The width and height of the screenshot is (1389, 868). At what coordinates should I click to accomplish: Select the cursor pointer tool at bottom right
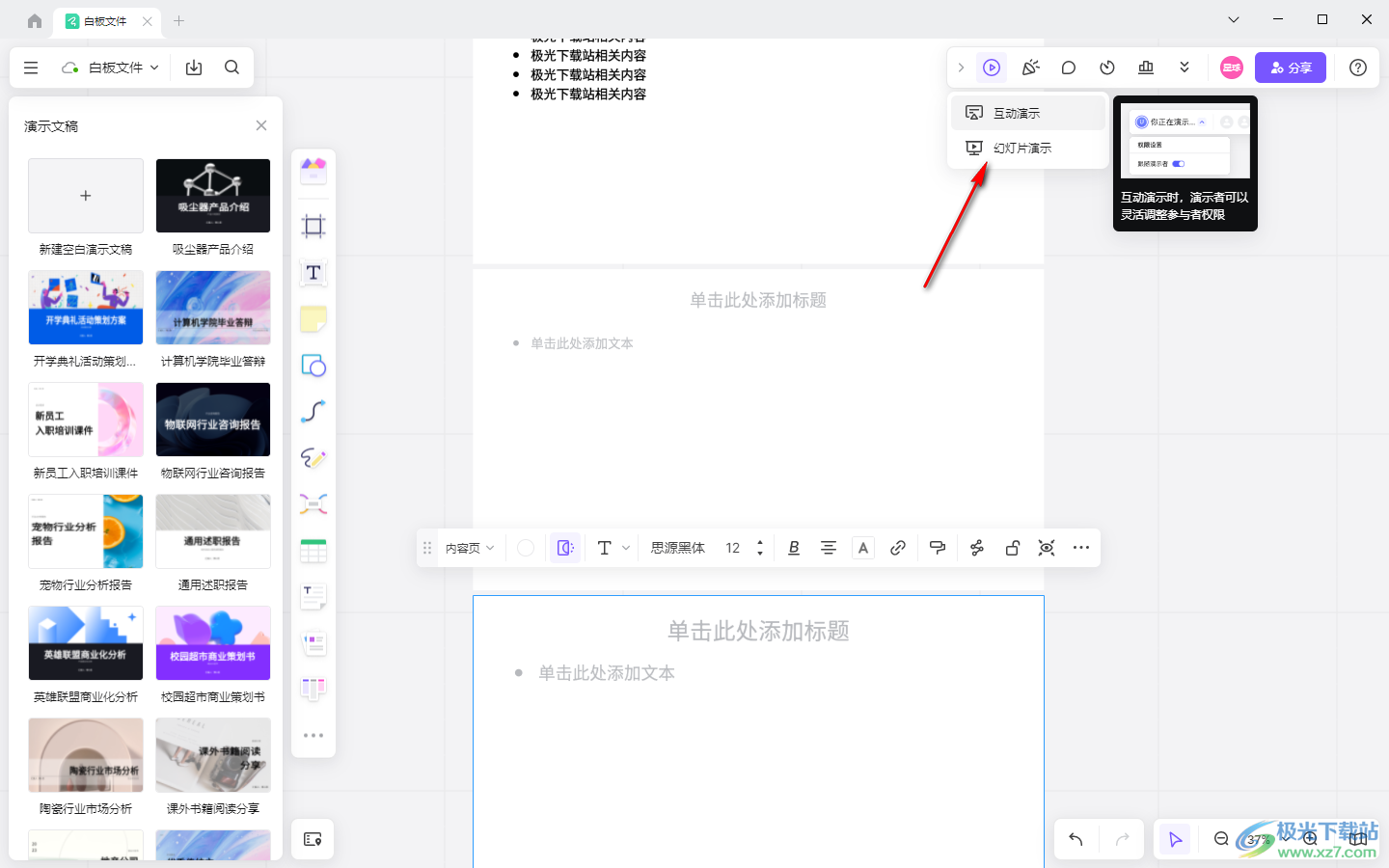(x=1175, y=839)
